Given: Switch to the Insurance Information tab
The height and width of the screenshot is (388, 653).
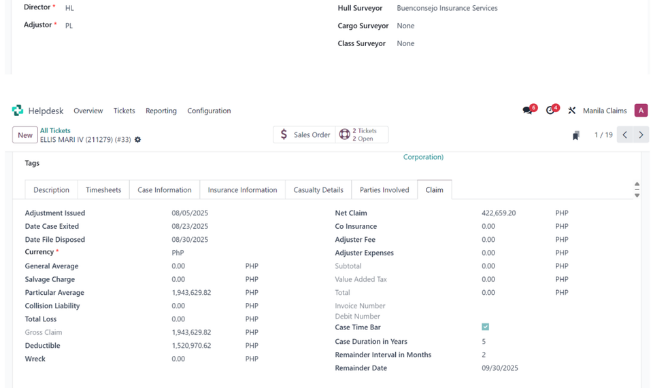Looking at the screenshot, I should [x=242, y=190].
